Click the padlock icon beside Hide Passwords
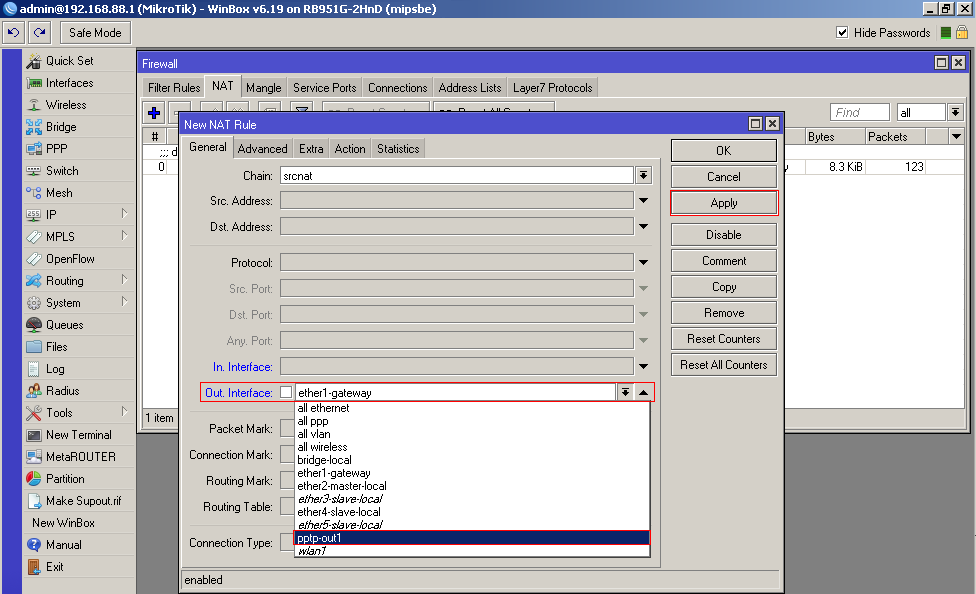 [x=962, y=32]
